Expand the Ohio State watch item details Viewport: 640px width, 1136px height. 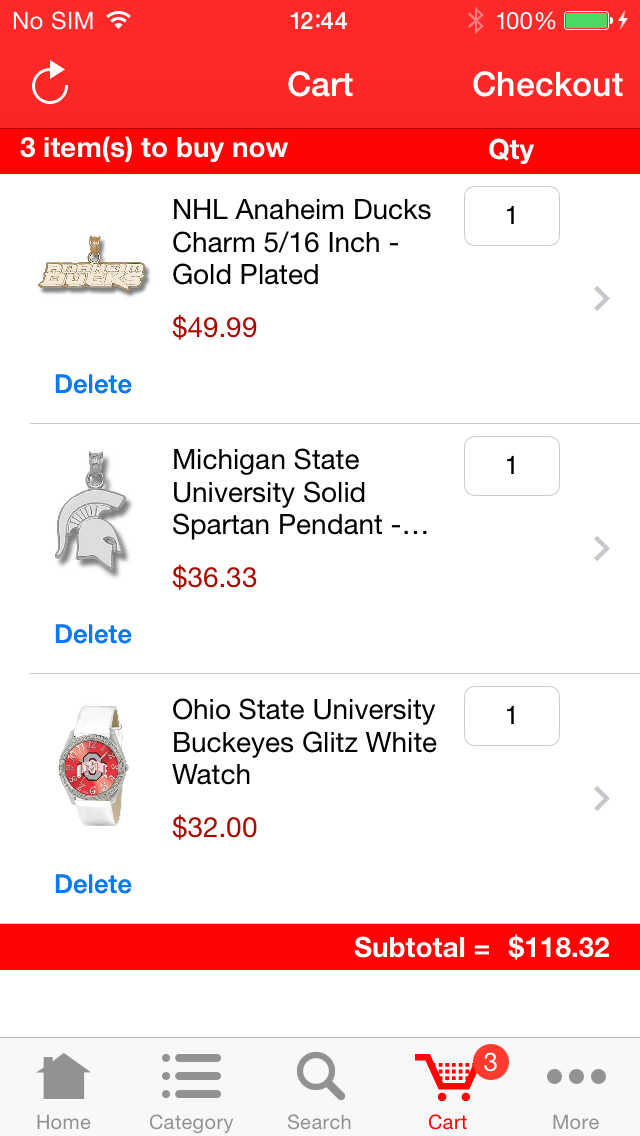pyautogui.click(x=601, y=798)
